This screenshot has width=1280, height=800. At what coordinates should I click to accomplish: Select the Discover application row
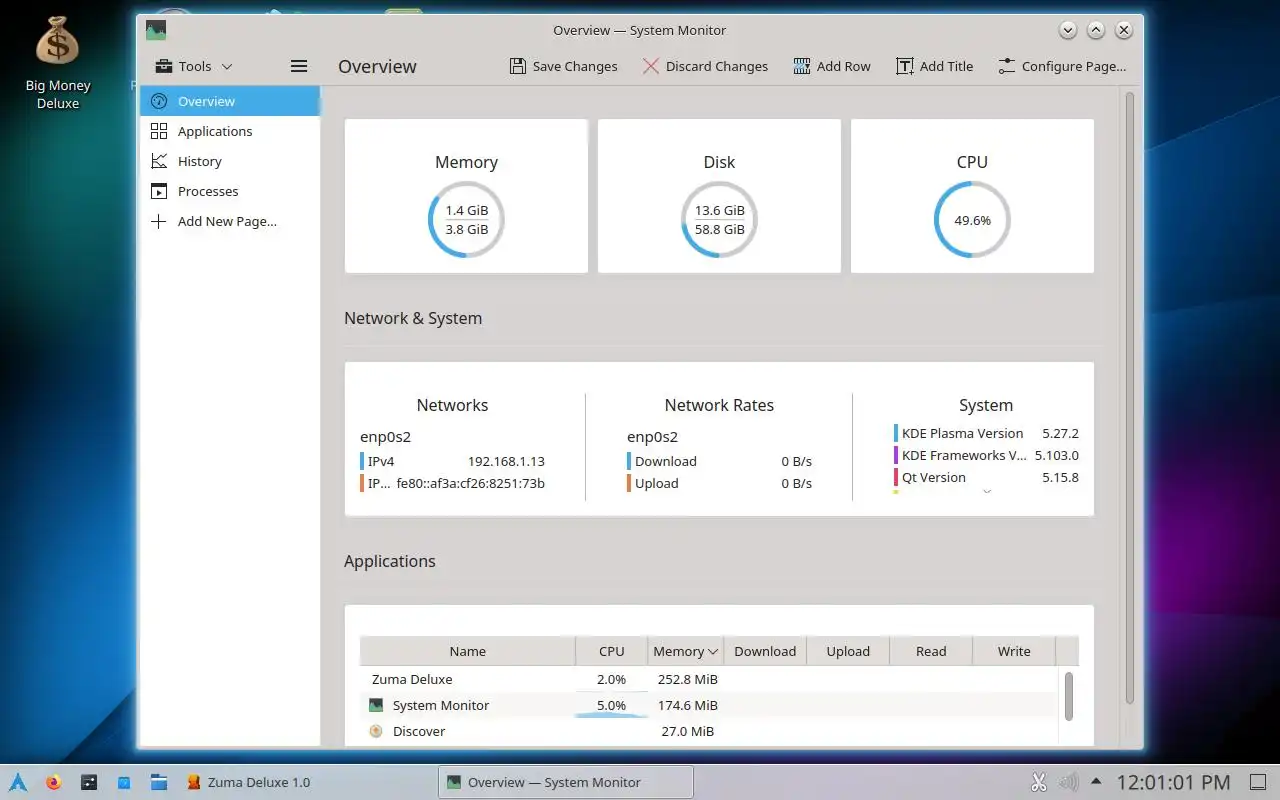pos(708,731)
